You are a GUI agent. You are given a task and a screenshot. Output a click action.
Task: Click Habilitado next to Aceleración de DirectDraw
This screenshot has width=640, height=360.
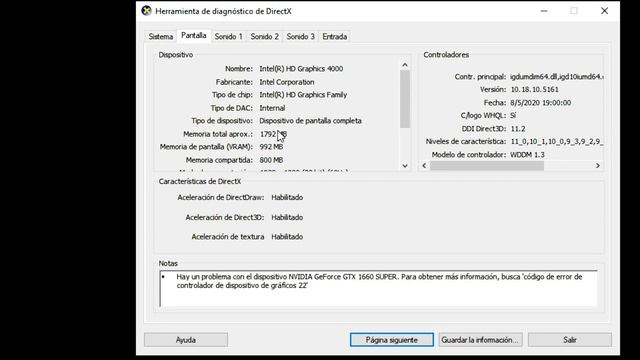pyautogui.click(x=287, y=198)
